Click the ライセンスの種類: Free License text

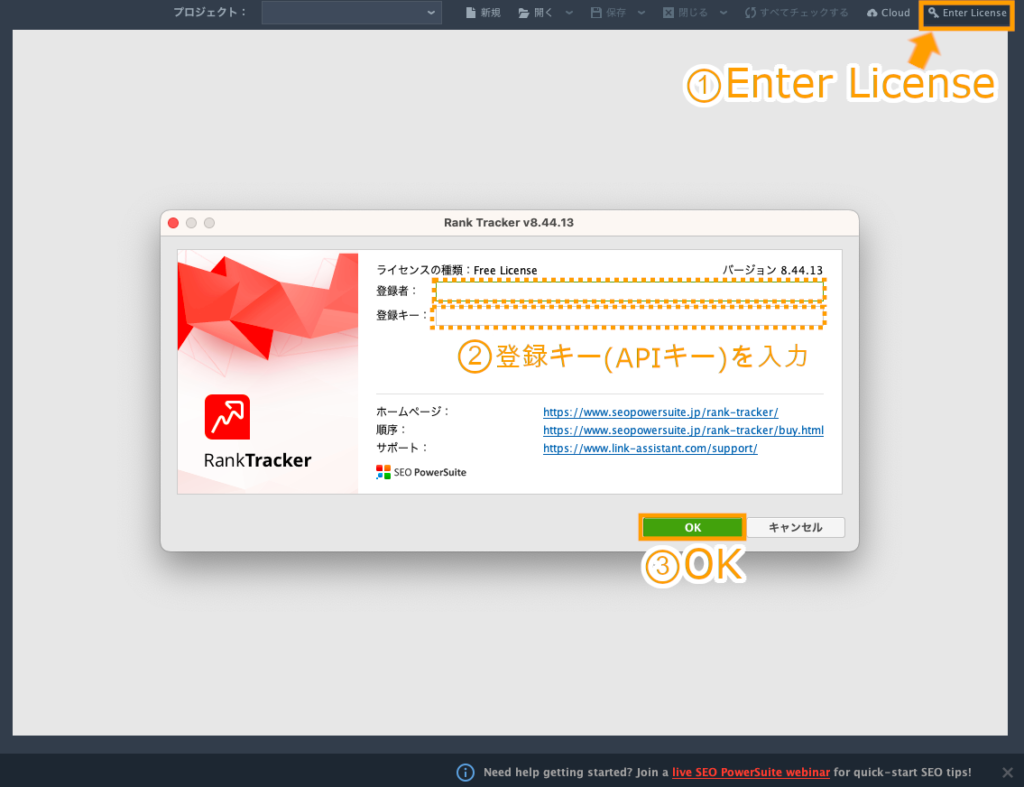[x=456, y=270]
